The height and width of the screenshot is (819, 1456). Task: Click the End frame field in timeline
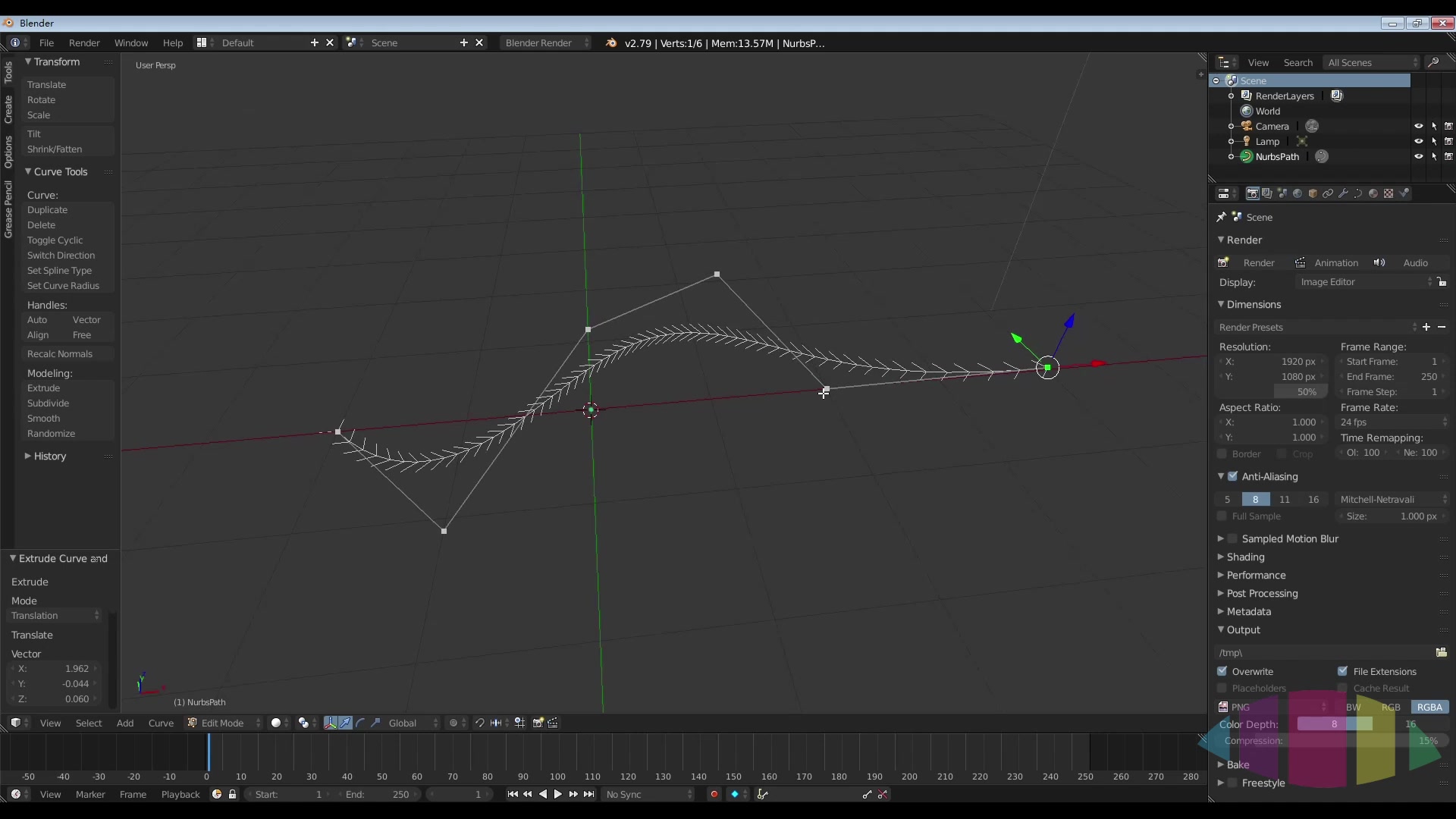coord(377,794)
